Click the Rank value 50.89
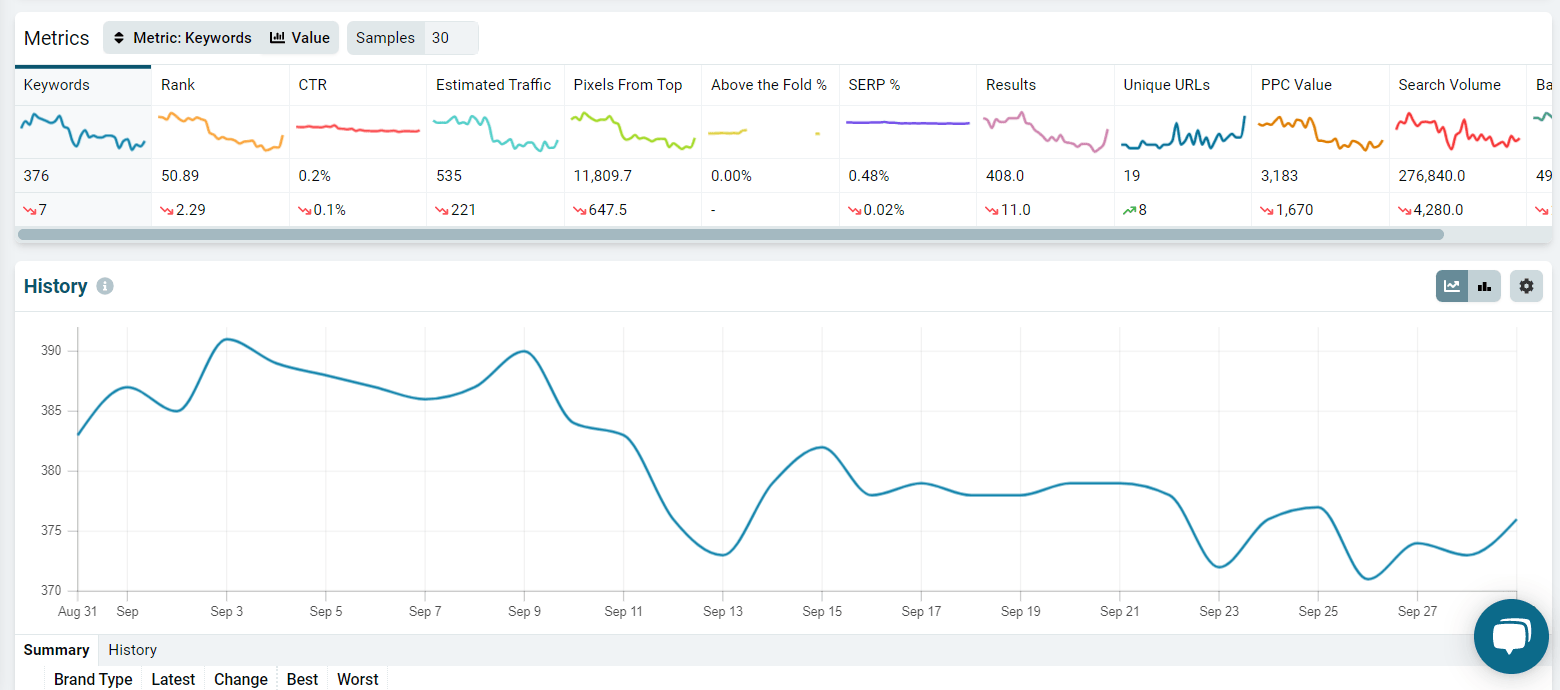The height and width of the screenshot is (690, 1560). [180, 176]
